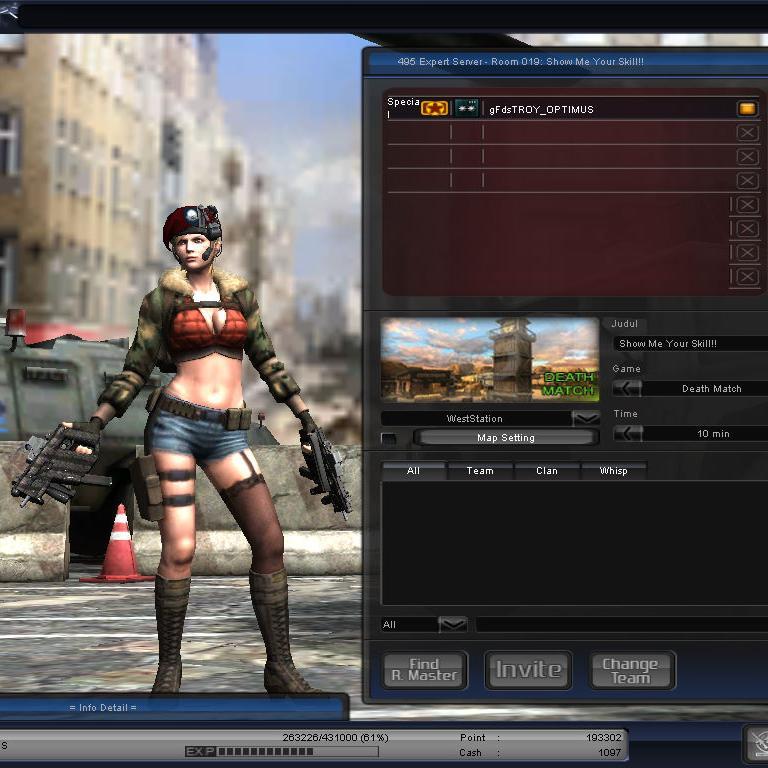
Task: Click the chat message display area
Action: click(x=574, y=544)
